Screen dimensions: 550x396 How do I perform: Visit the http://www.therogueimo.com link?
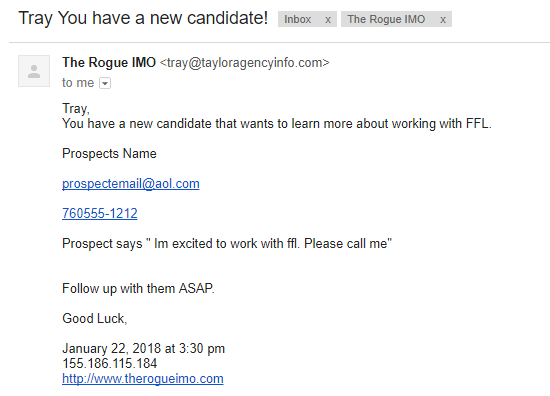(143, 379)
